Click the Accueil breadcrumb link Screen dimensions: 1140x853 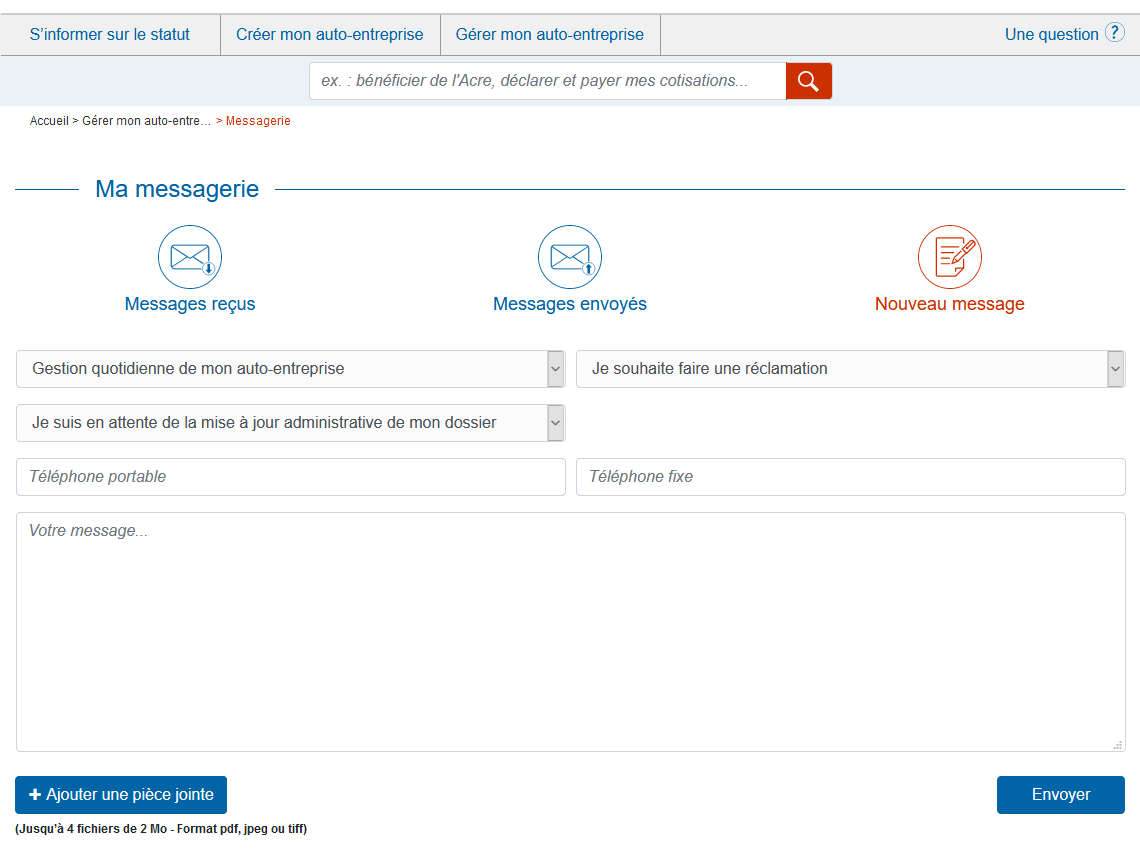click(49, 121)
